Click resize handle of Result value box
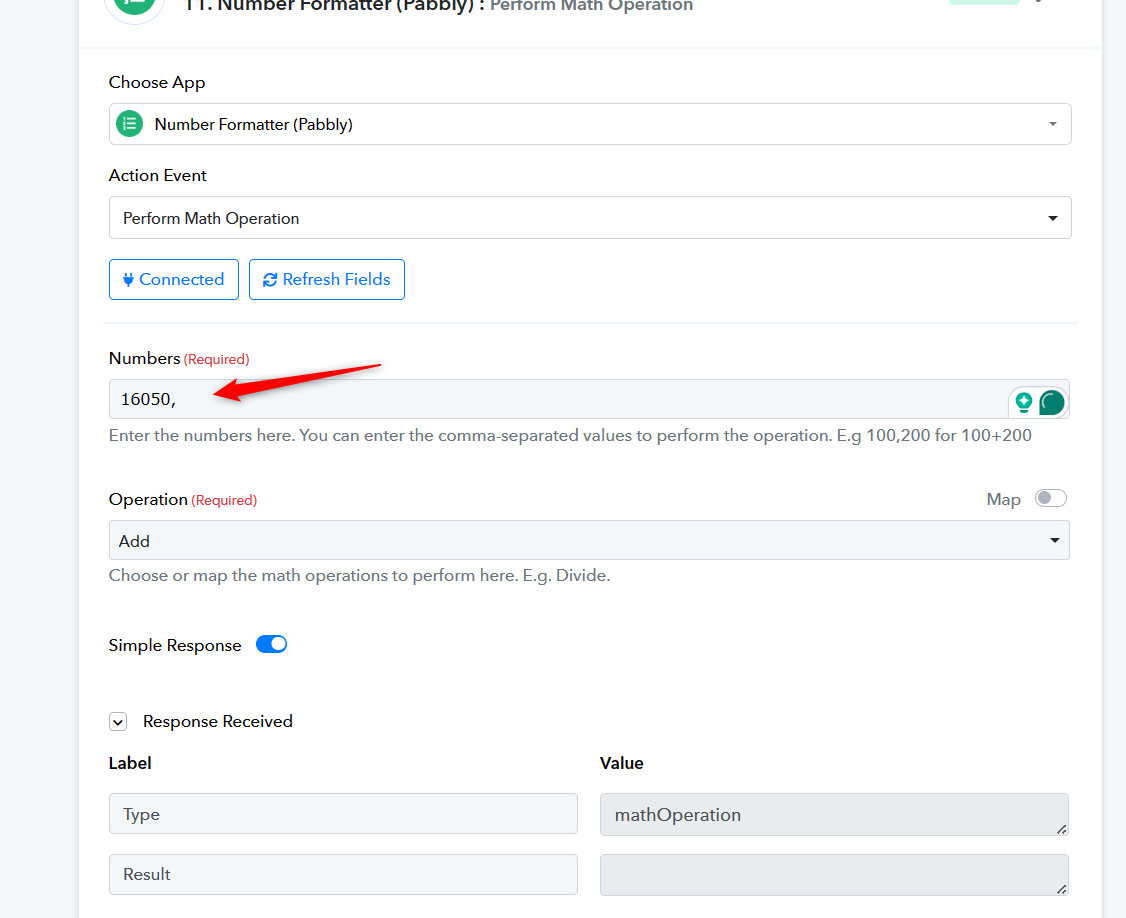1126x918 pixels. pyautogui.click(x=1061, y=889)
